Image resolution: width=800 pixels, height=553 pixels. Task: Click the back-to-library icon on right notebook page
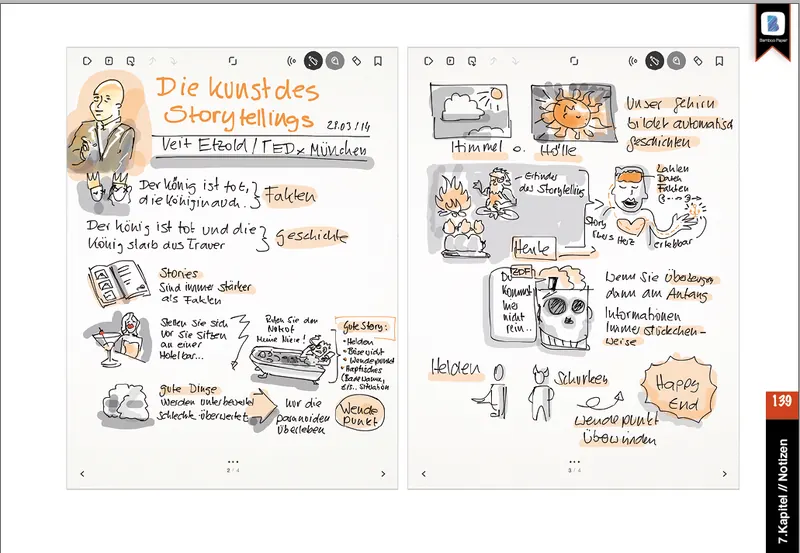429,61
